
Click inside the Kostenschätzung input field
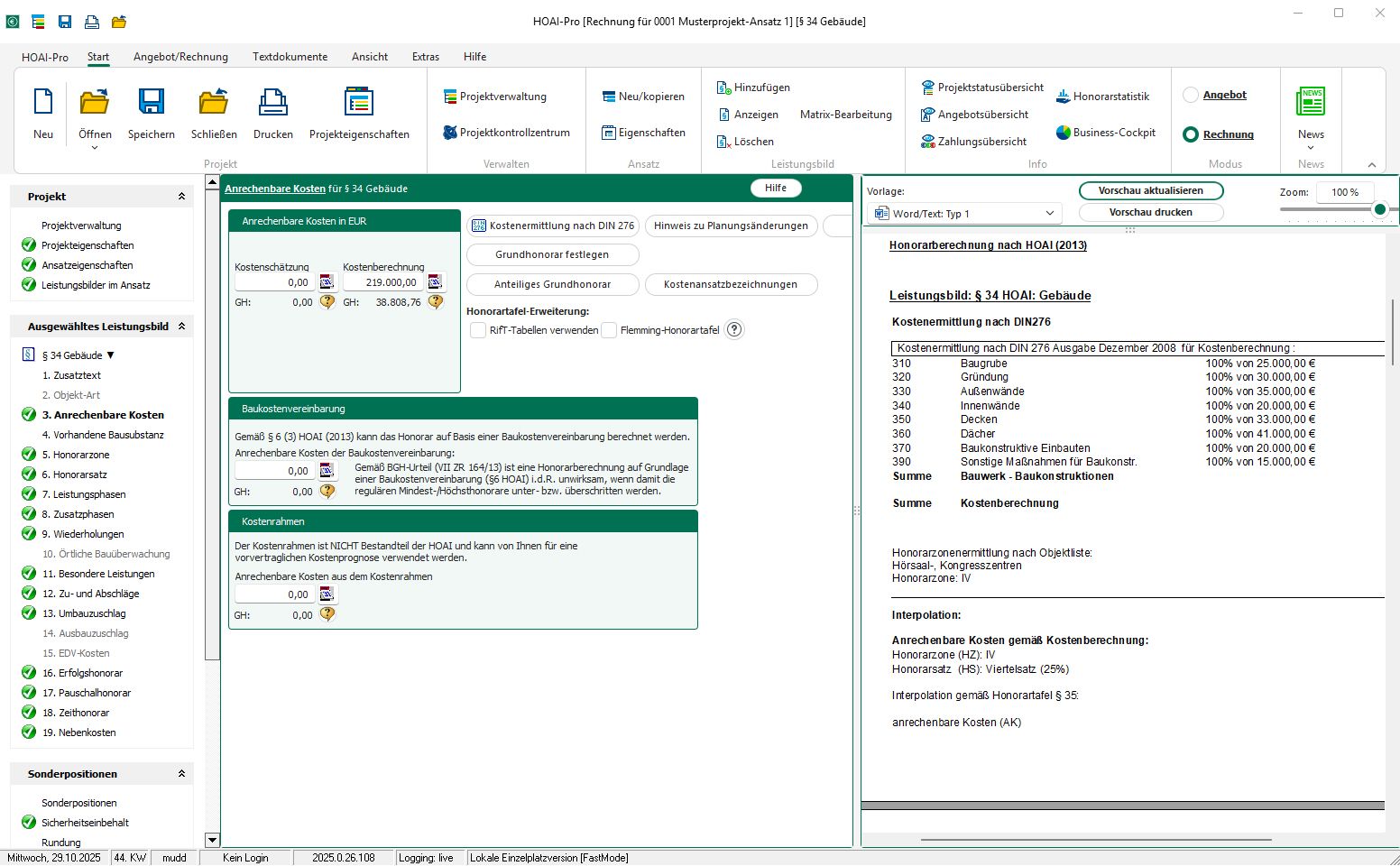pos(273,281)
